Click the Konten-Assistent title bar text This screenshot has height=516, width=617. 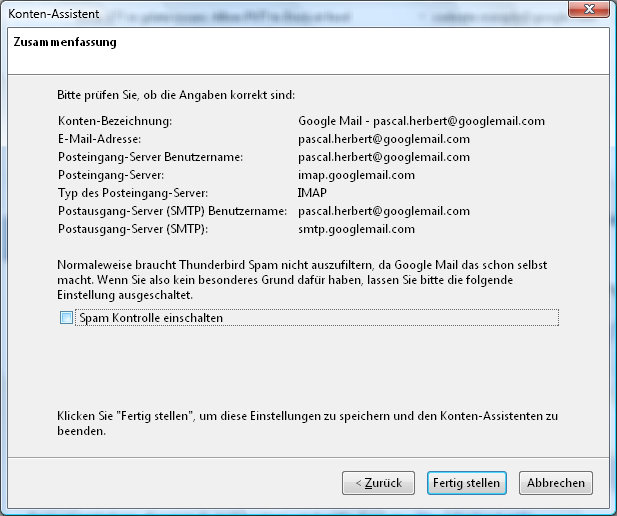pyautogui.click(x=54, y=14)
